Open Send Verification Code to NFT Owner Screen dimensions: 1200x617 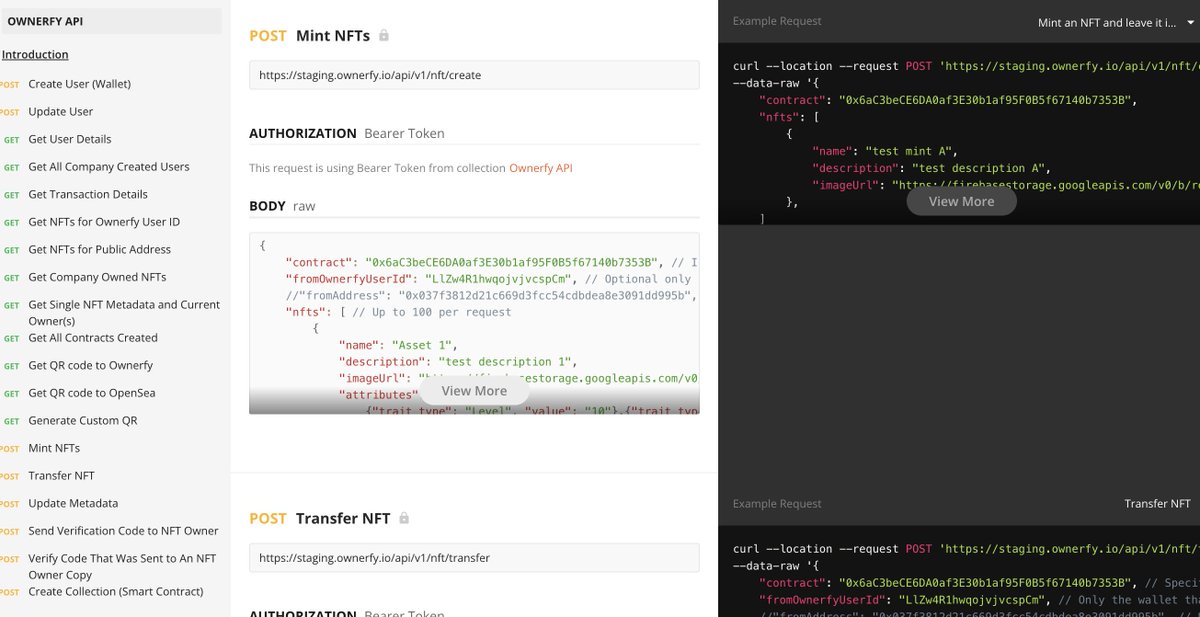click(x=124, y=531)
